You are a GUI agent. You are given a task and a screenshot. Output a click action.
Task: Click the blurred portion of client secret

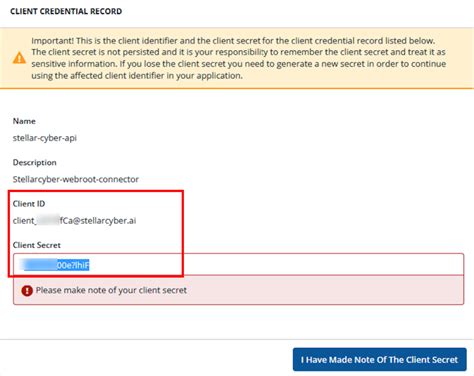(x=40, y=265)
